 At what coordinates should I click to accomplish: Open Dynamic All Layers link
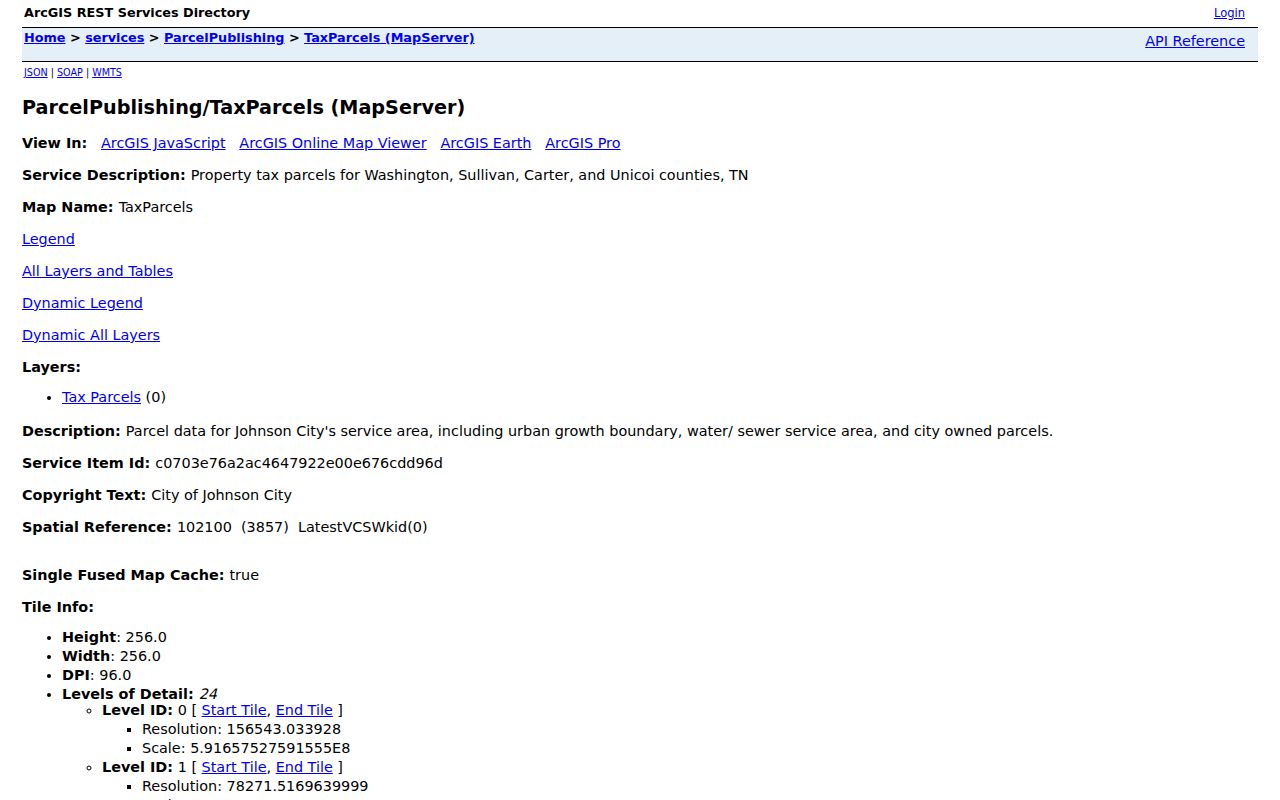[91, 335]
